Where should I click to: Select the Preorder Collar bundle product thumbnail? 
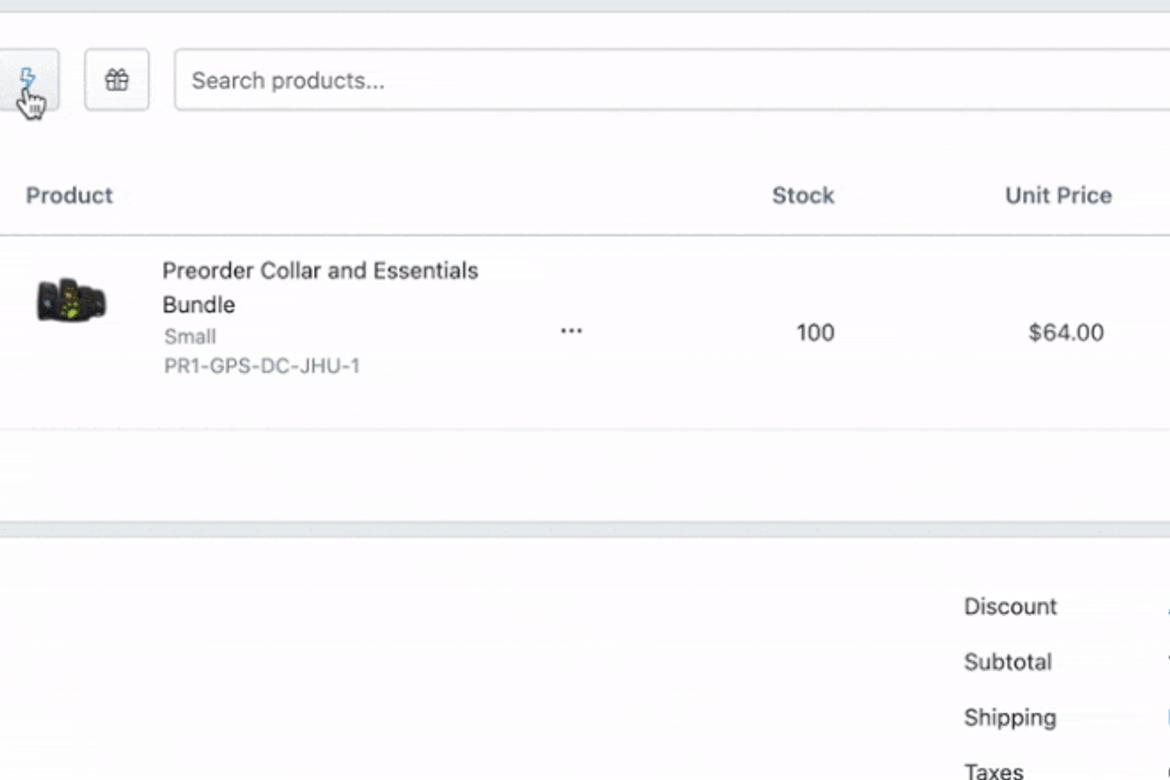point(72,300)
